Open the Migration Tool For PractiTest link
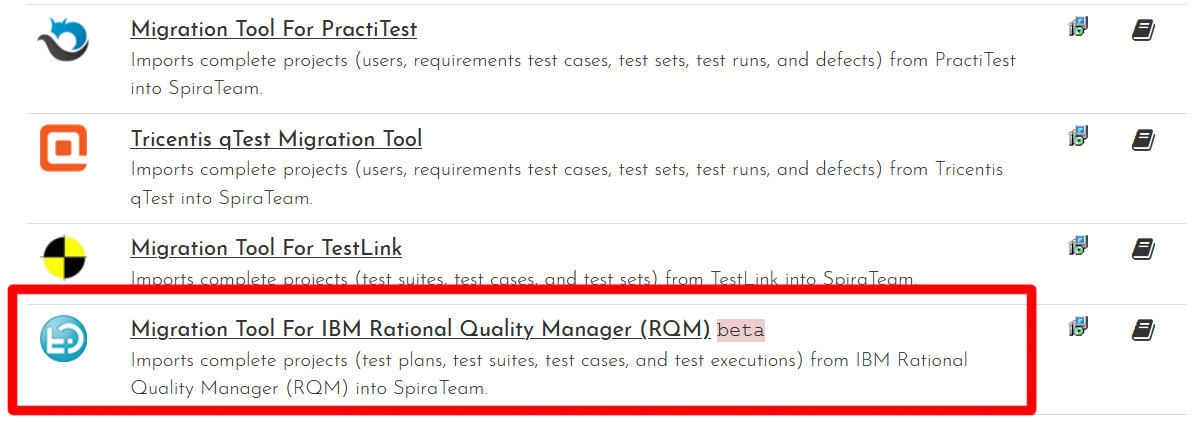Image resolution: width=1199 pixels, height=422 pixels. (x=273, y=30)
